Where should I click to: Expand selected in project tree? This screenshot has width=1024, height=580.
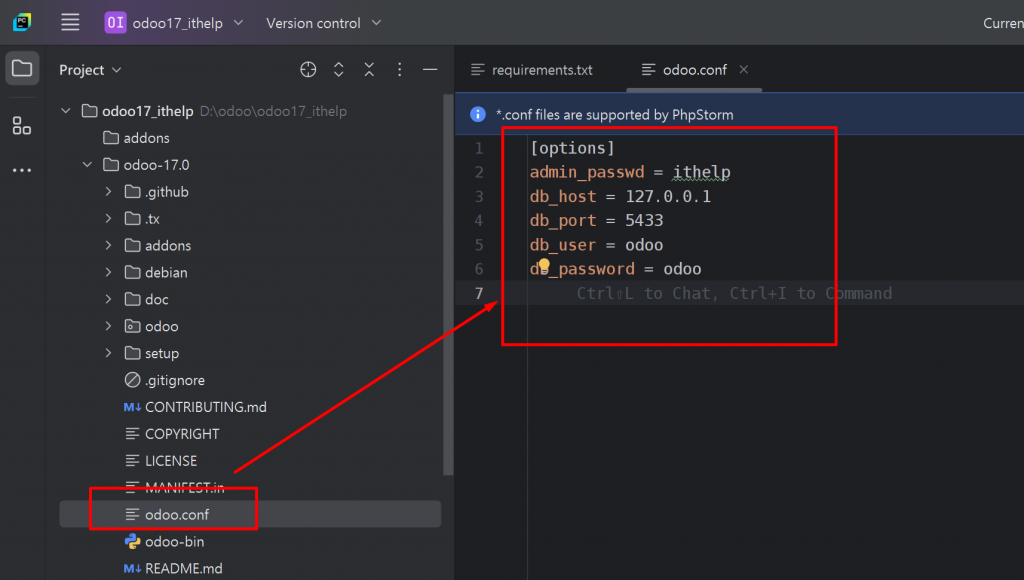(x=338, y=69)
